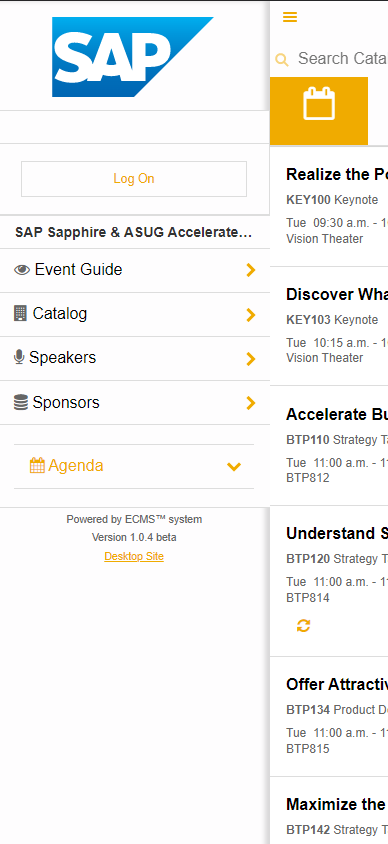Click the Agenda calendar icon
This screenshot has width=388, height=844.
point(37,466)
